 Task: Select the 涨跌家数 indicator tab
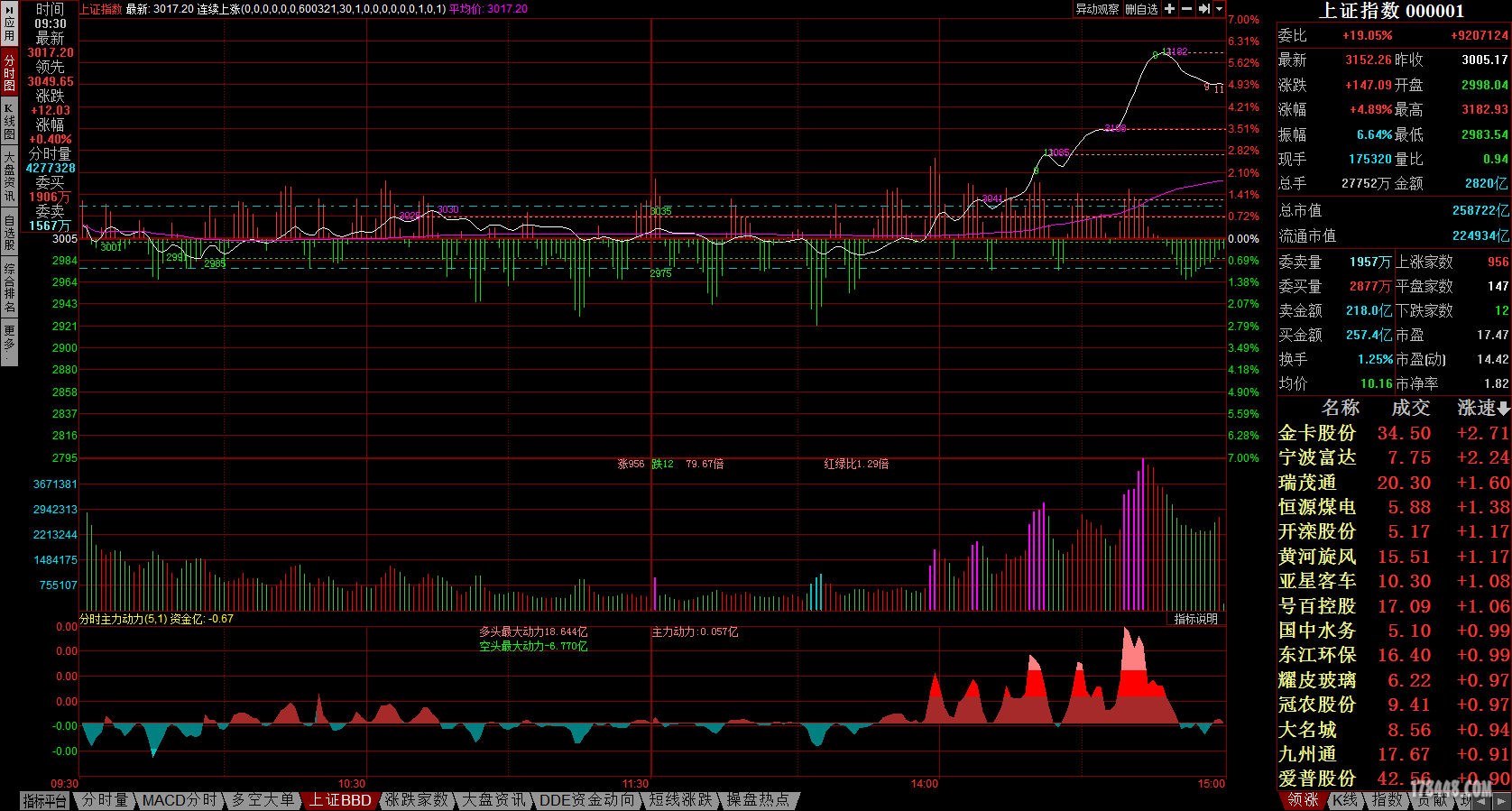(x=416, y=800)
